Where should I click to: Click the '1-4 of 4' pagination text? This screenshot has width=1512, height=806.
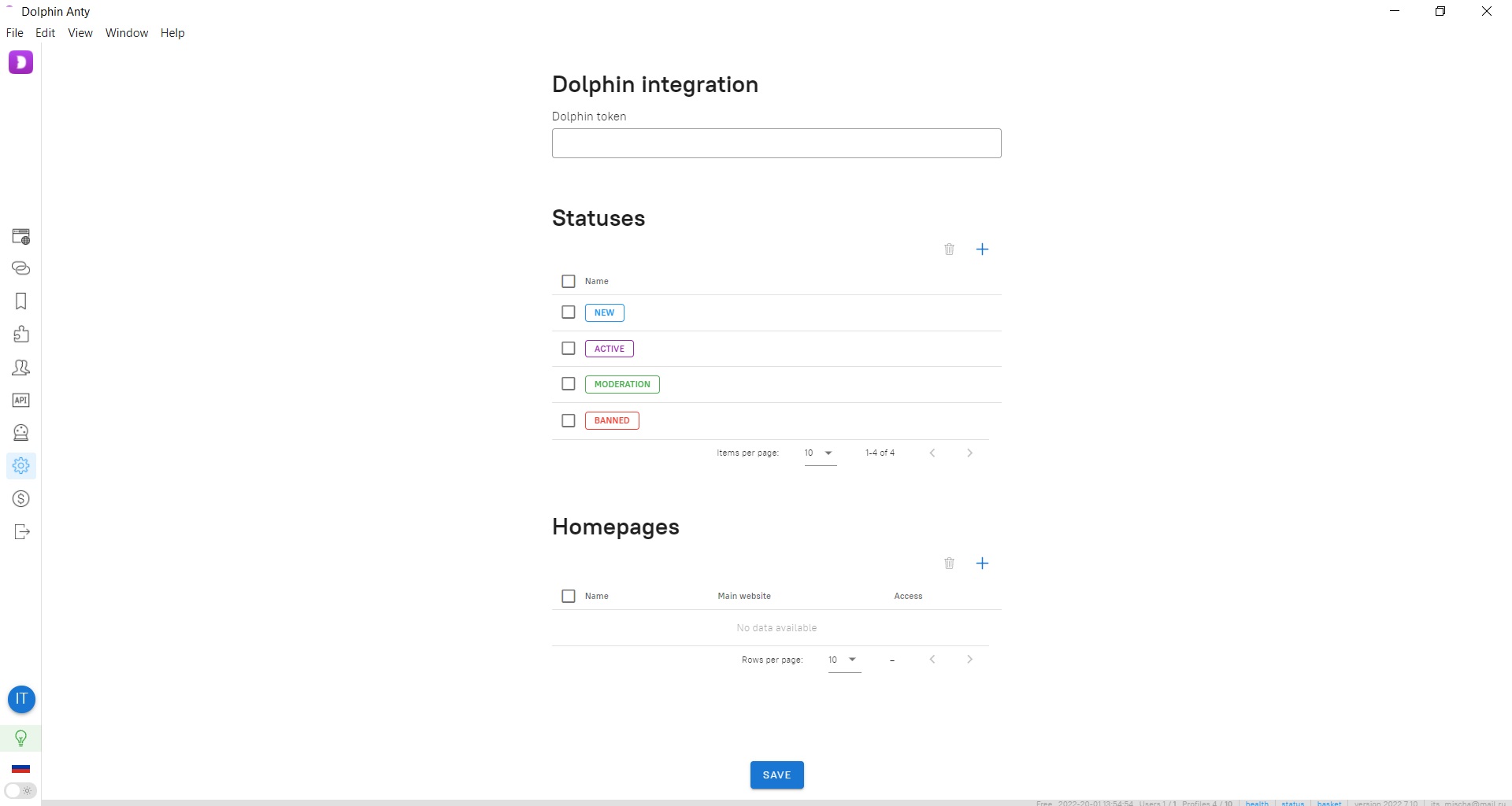pyautogui.click(x=880, y=453)
